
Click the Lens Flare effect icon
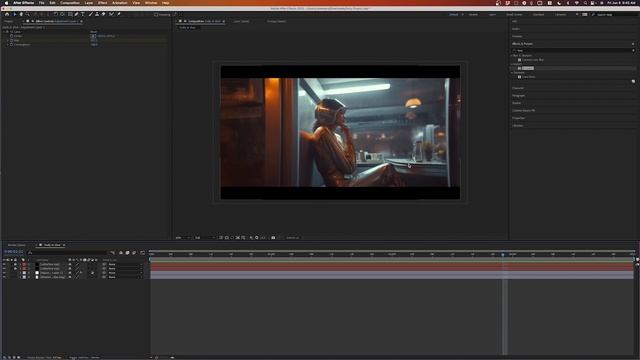click(x=519, y=77)
